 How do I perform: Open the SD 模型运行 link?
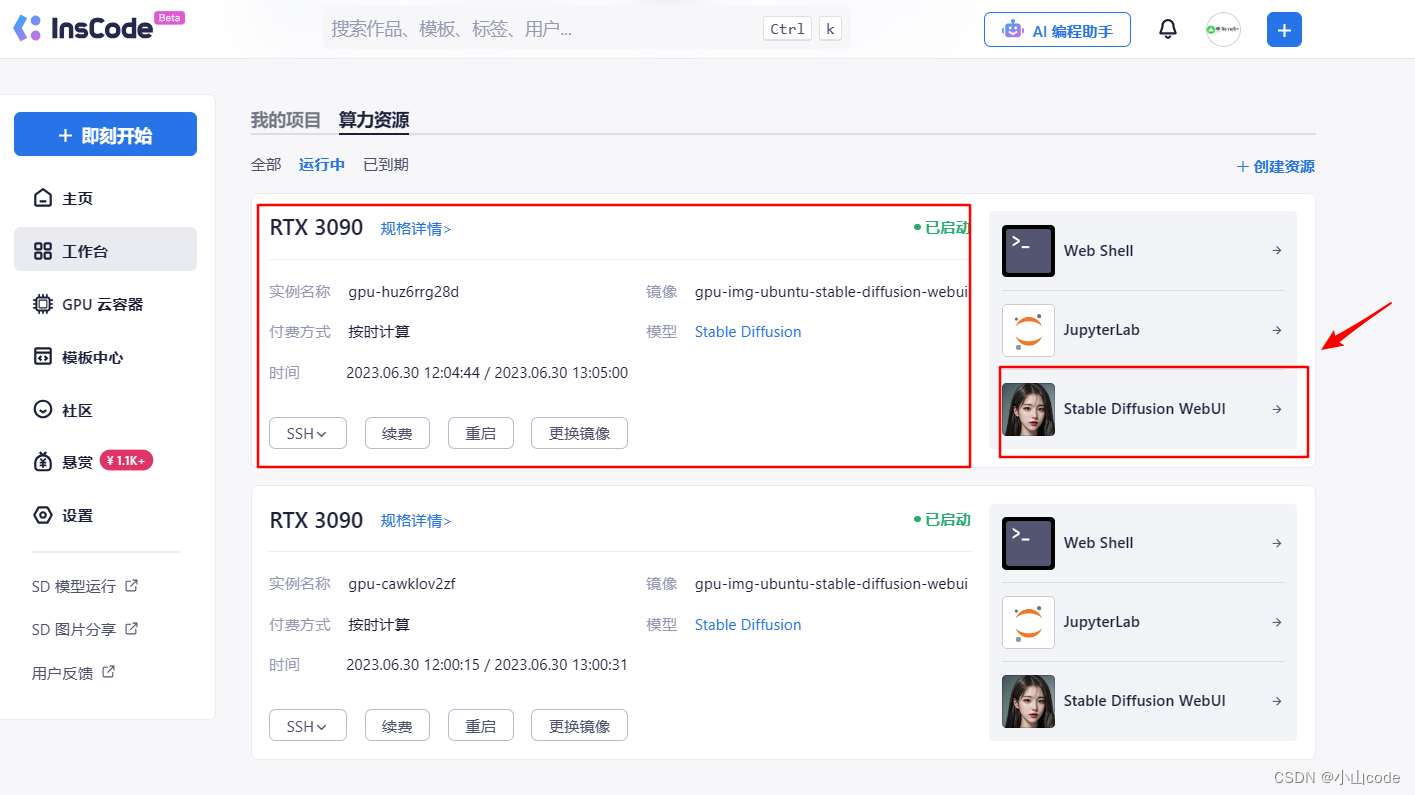click(x=85, y=586)
